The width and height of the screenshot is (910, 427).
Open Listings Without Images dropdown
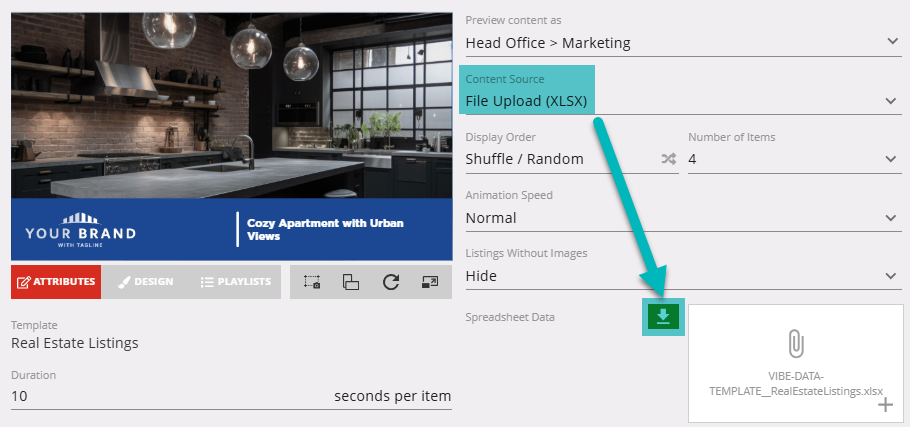tap(892, 275)
